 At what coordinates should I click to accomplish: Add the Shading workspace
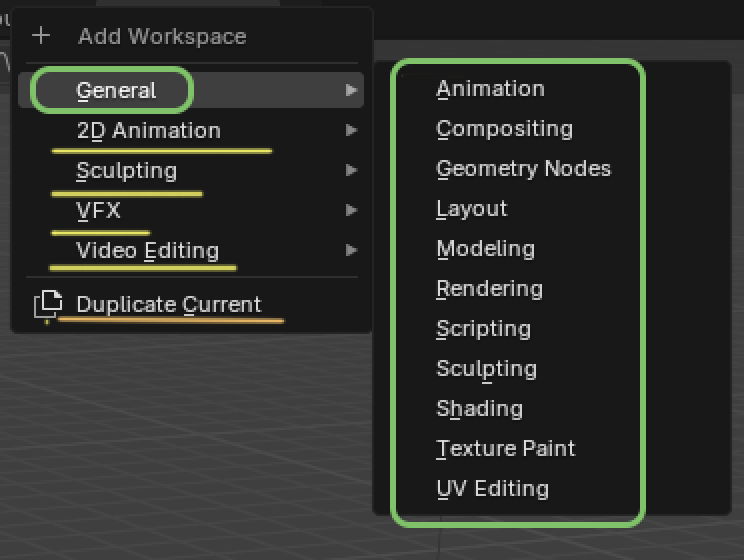pos(479,409)
